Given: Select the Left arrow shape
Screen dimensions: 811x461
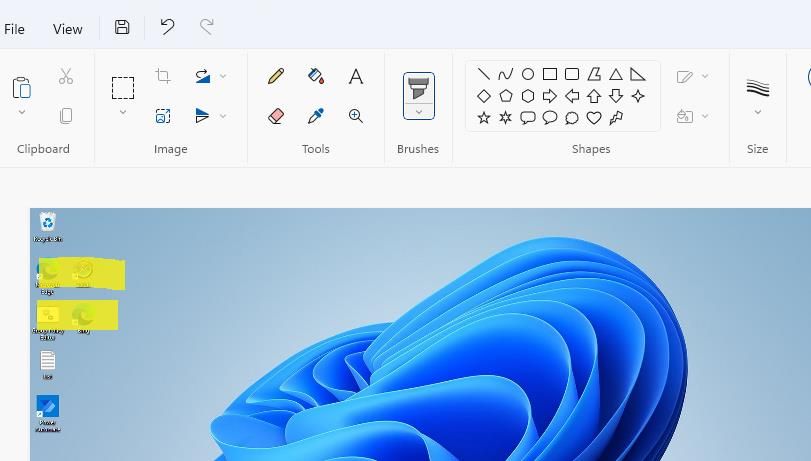Looking at the screenshot, I should coord(572,96).
